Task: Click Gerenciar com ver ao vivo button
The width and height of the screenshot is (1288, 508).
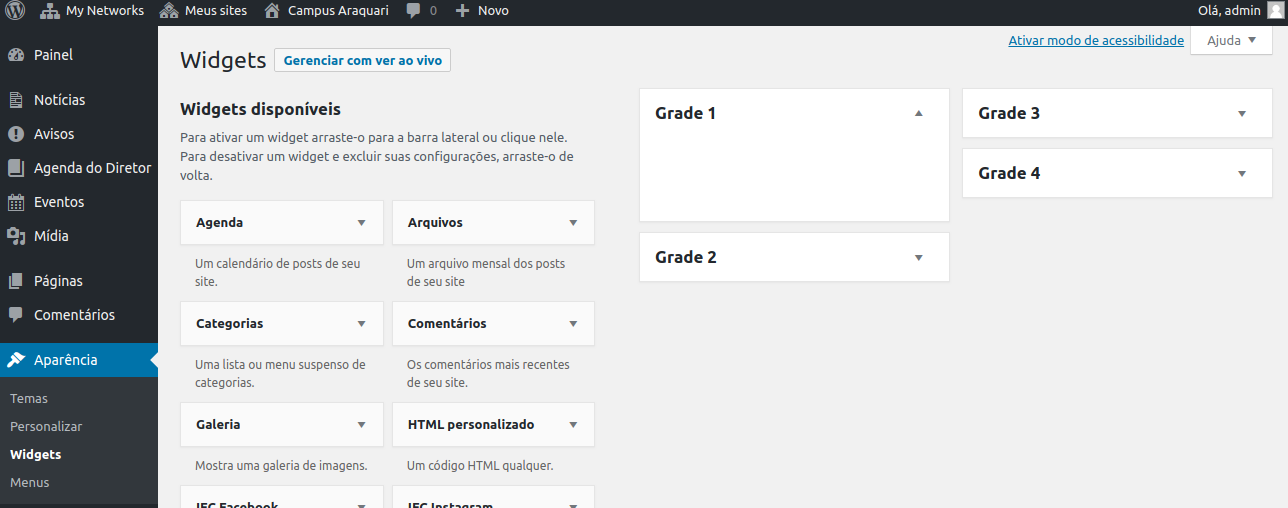Action: pyautogui.click(x=362, y=61)
